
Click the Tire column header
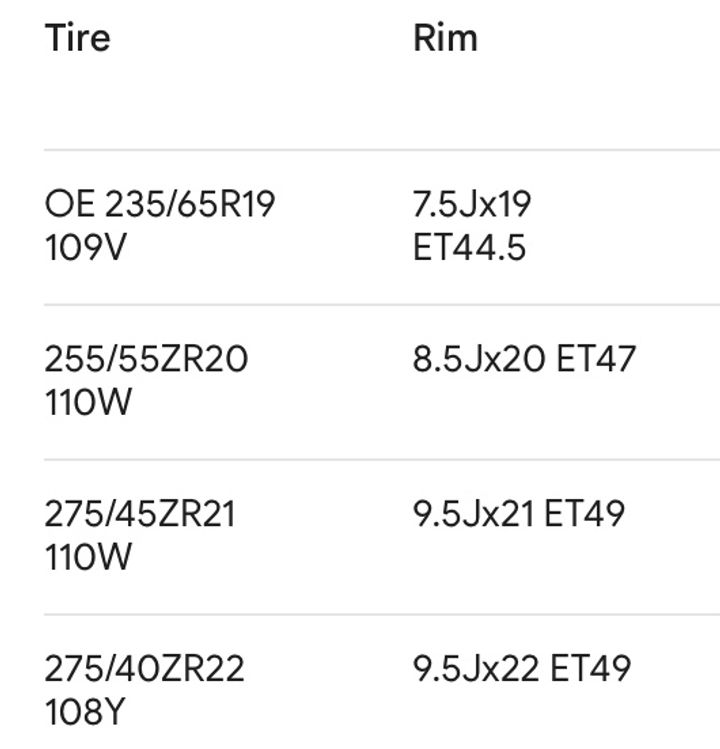pyautogui.click(x=78, y=38)
